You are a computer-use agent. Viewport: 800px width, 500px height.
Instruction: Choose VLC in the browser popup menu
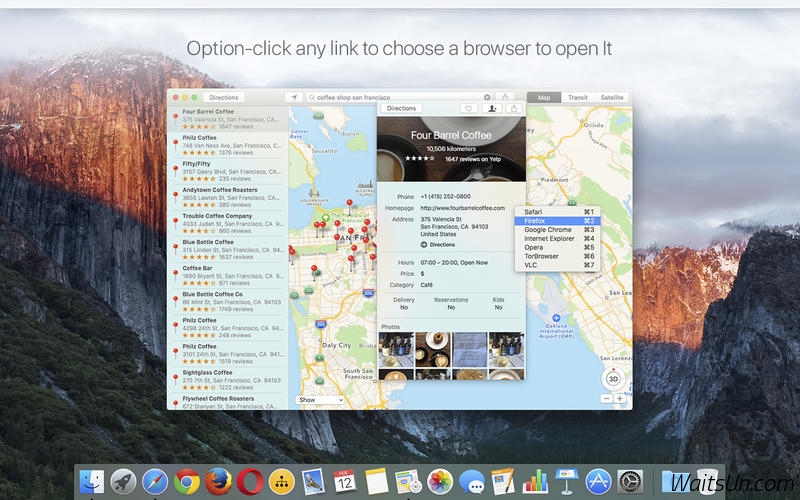coord(558,265)
